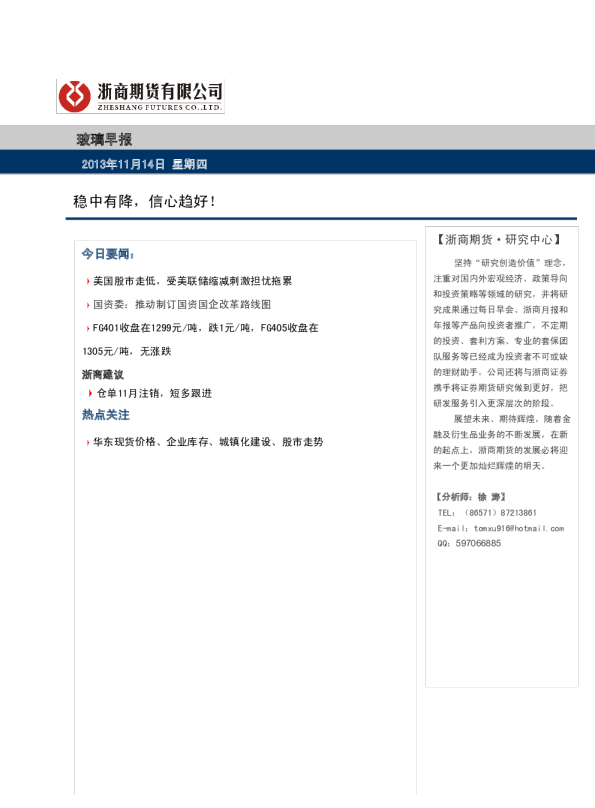
Task: Click the red bullet before 美国股市走低
Action: tap(88, 281)
